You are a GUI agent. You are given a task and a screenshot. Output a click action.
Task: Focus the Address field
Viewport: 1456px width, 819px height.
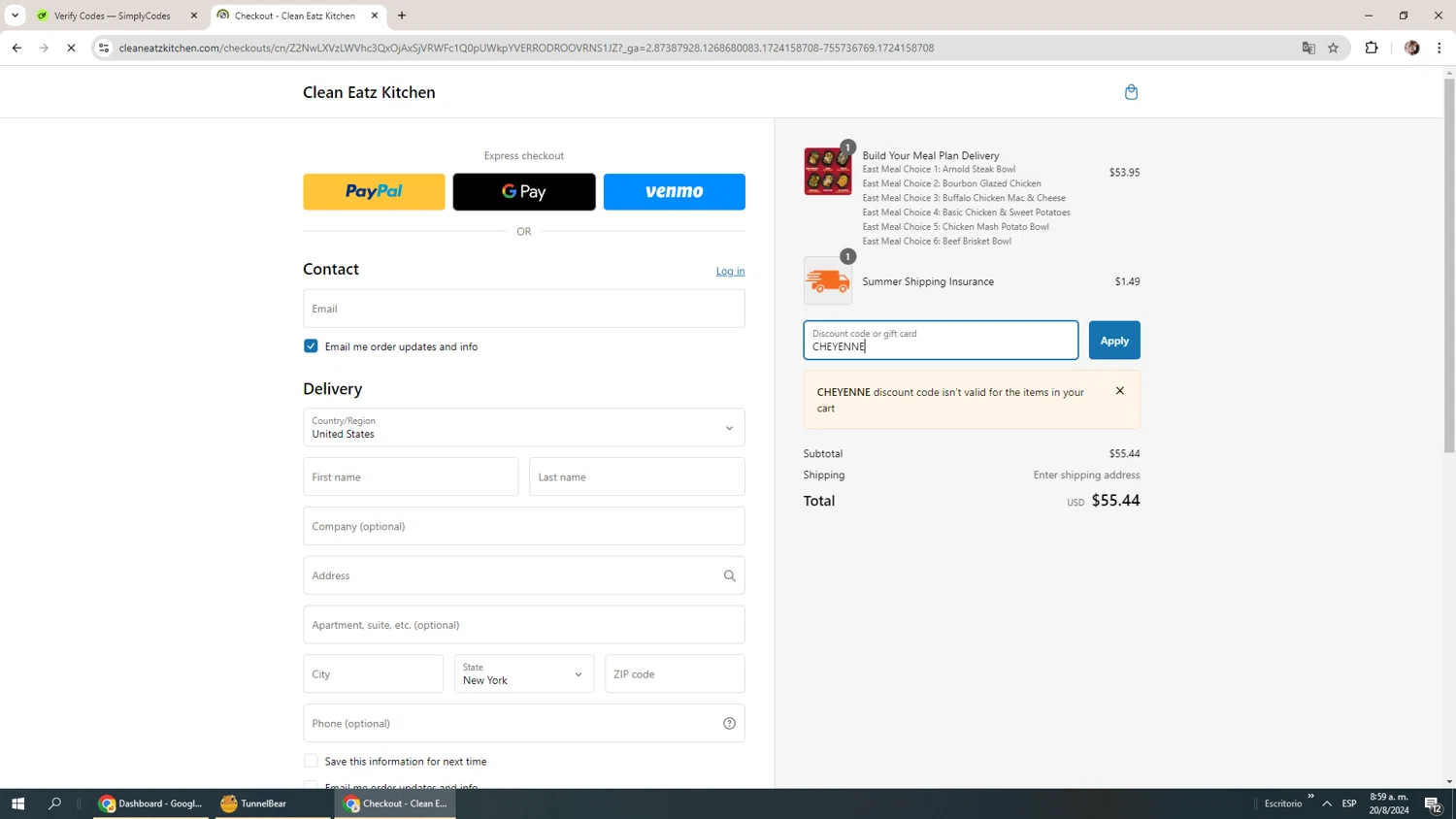click(524, 575)
